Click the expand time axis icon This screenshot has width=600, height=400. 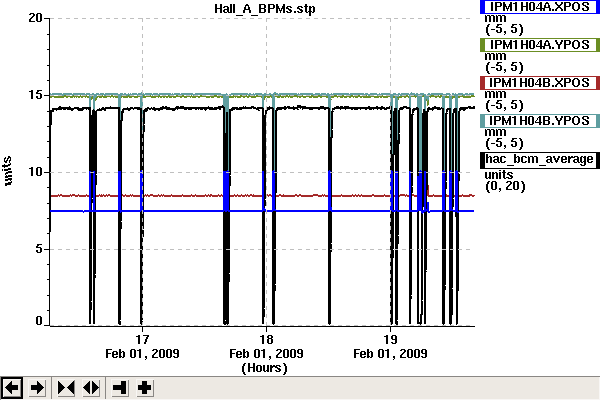pos(91,388)
